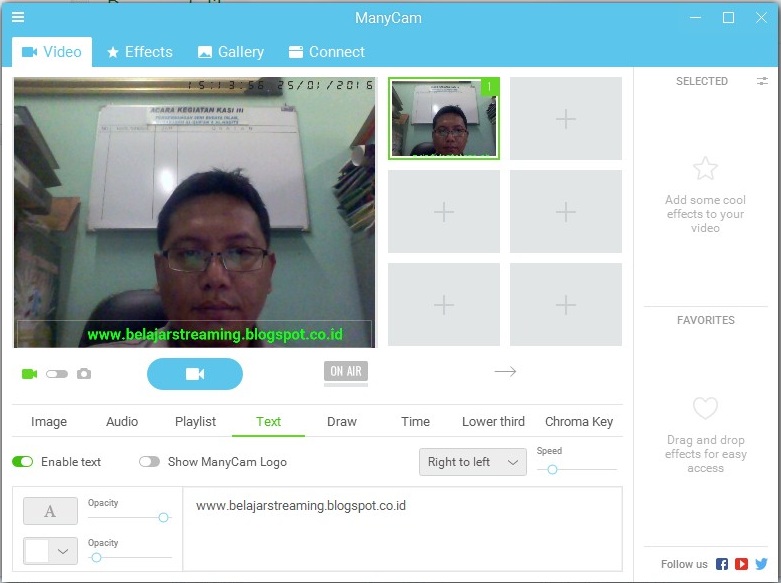Image resolution: width=781 pixels, height=583 pixels.
Task: Disable the Enable text switch
Action: (x=22, y=462)
